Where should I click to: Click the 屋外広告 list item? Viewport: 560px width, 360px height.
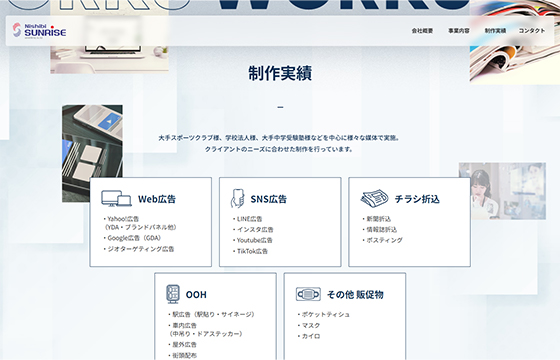point(182,345)
